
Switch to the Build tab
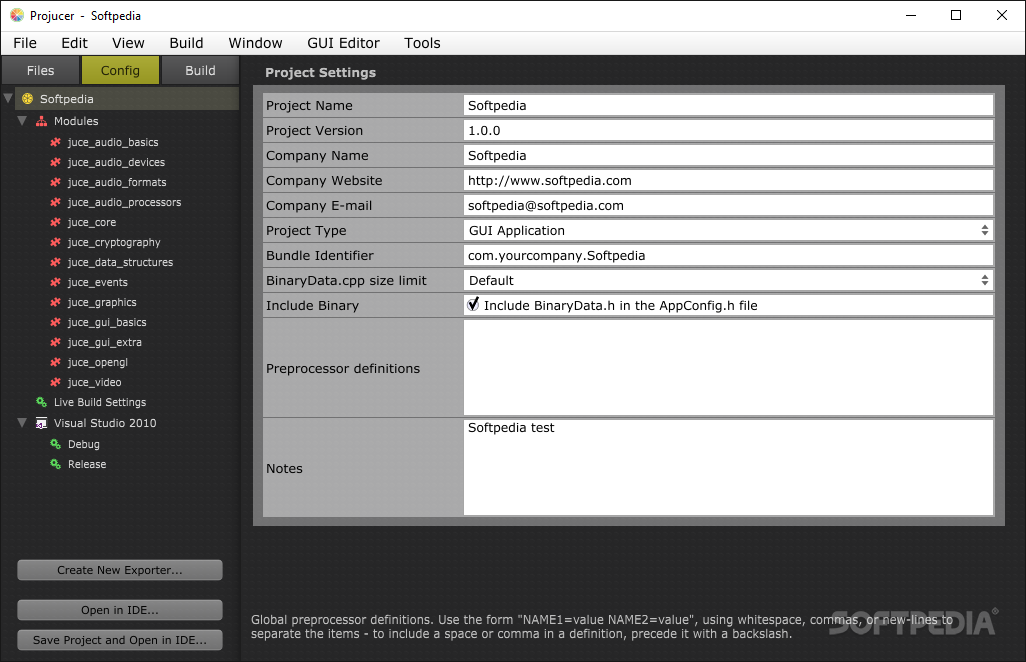pyautogui.click(x=200, y=71)
